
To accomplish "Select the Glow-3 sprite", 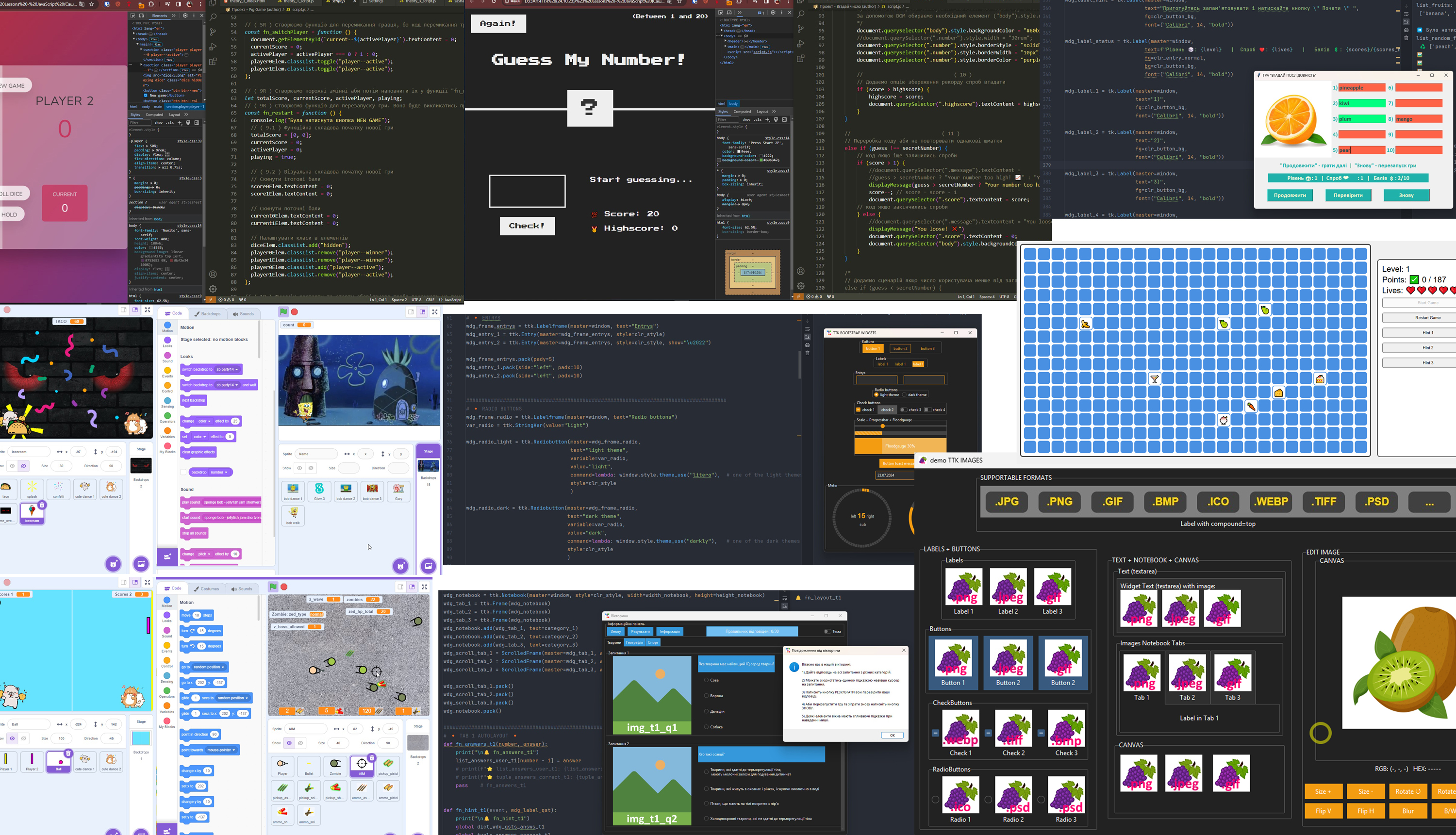I will point(319,491).
